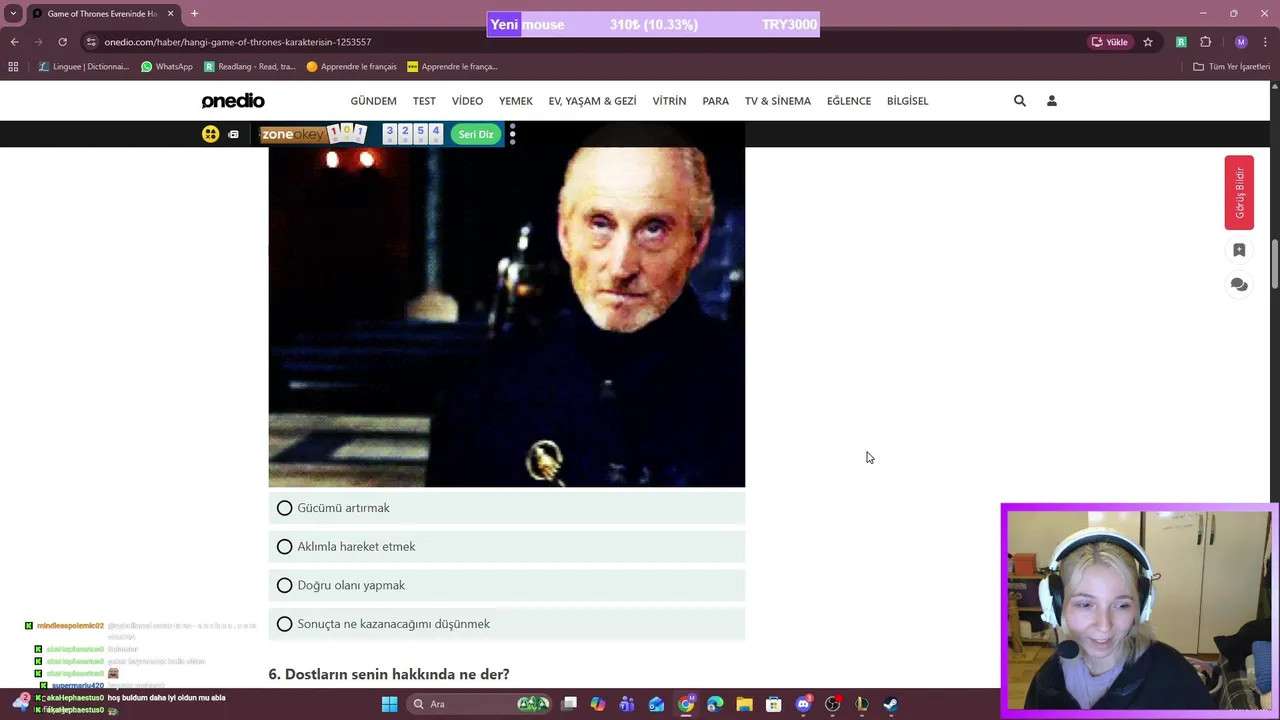
Task: Open the comments speech bubble icon
Action: pos(1239,285)
